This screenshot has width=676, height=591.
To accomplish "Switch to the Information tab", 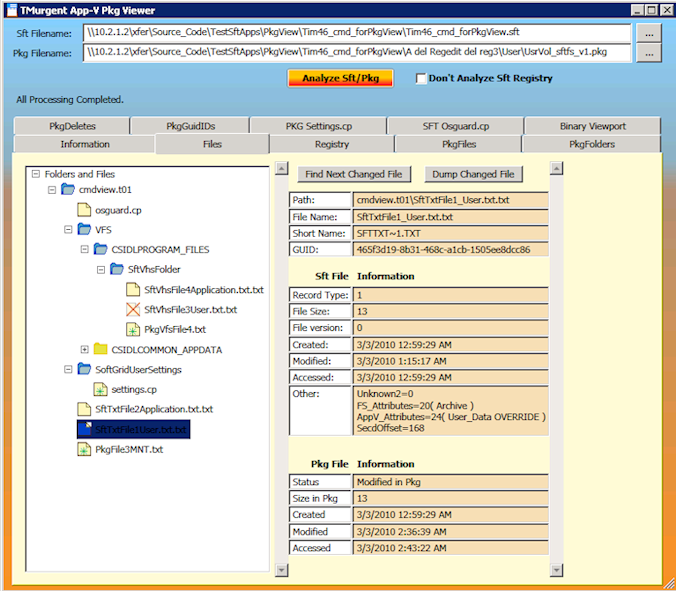I will click(x=84, y=144).
